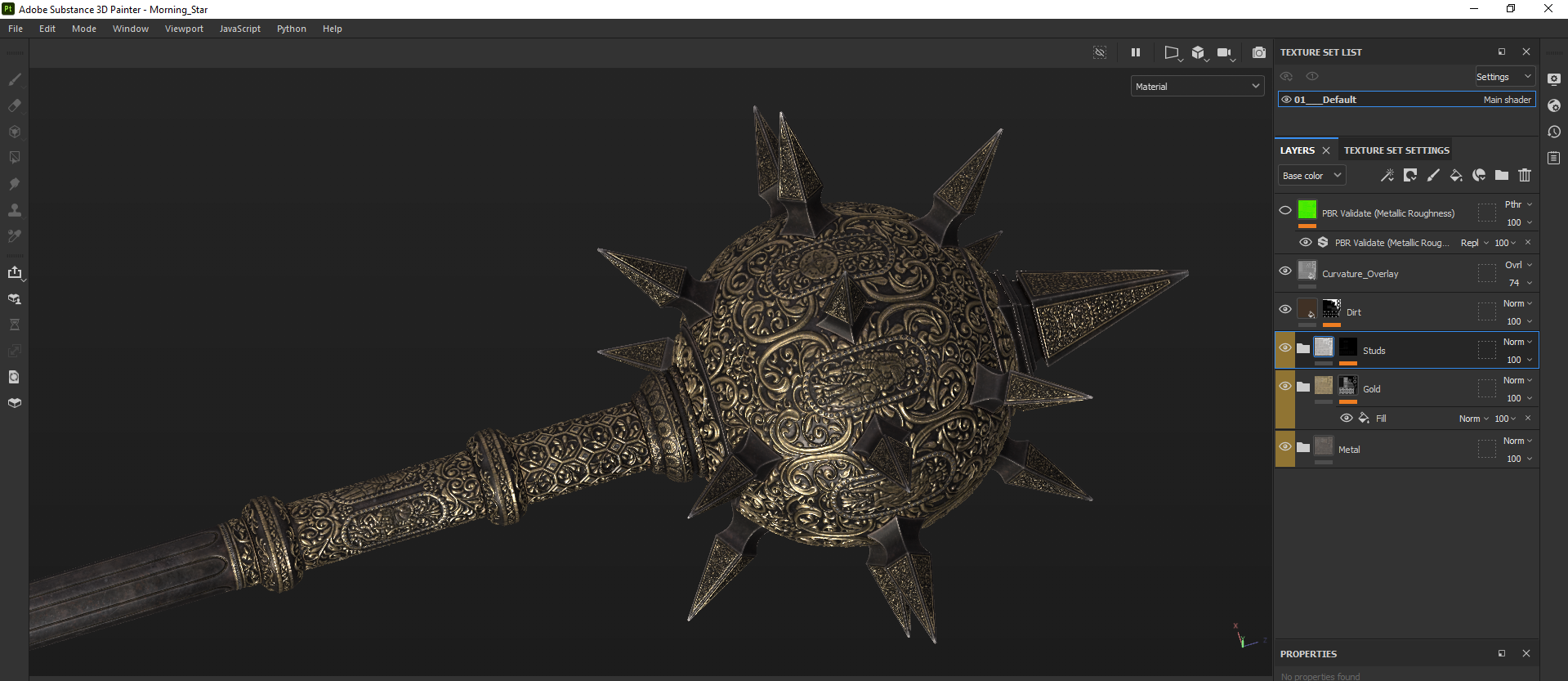Viewport: 1568px width, 681px height.
Task: Select the Paint brush tool
Action: 15,79
